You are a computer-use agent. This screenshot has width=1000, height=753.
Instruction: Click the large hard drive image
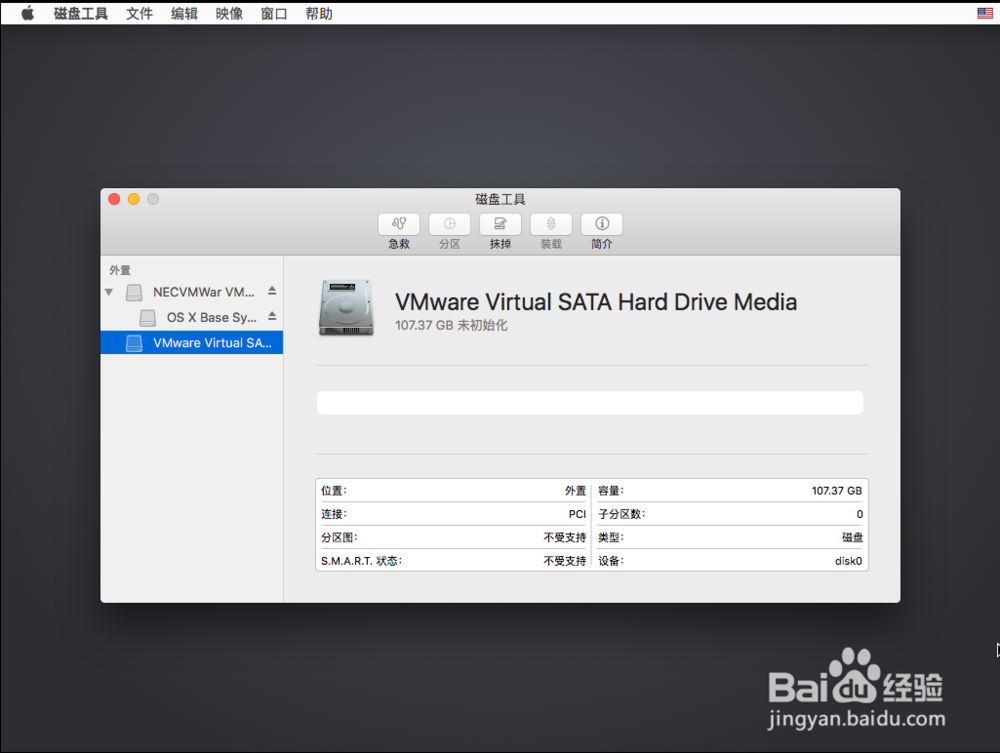click(346, 308)
